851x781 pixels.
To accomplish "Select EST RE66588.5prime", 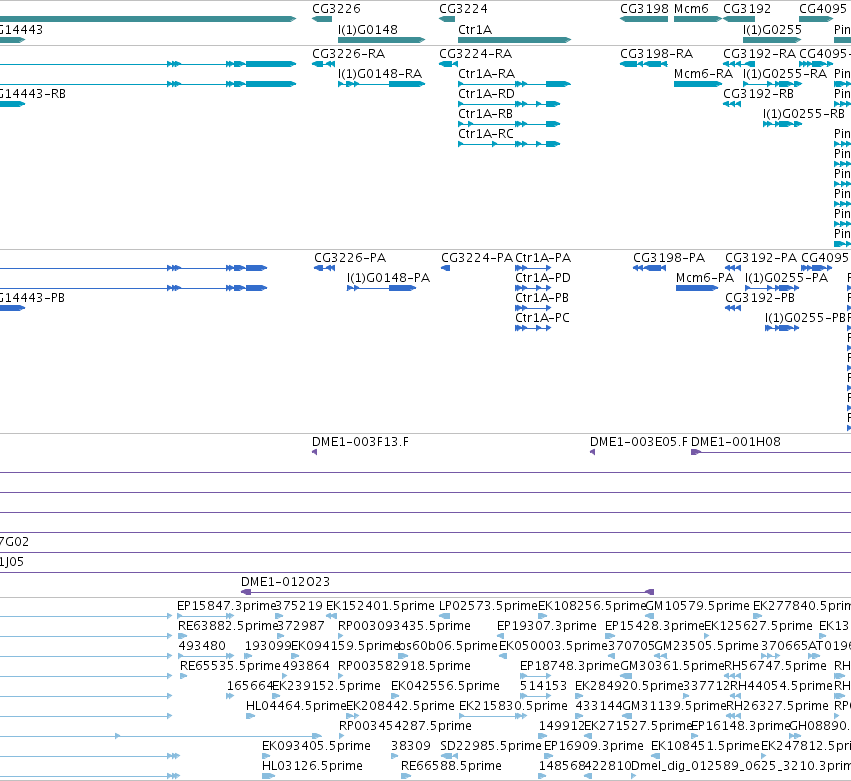I will (x=451, y=766).
